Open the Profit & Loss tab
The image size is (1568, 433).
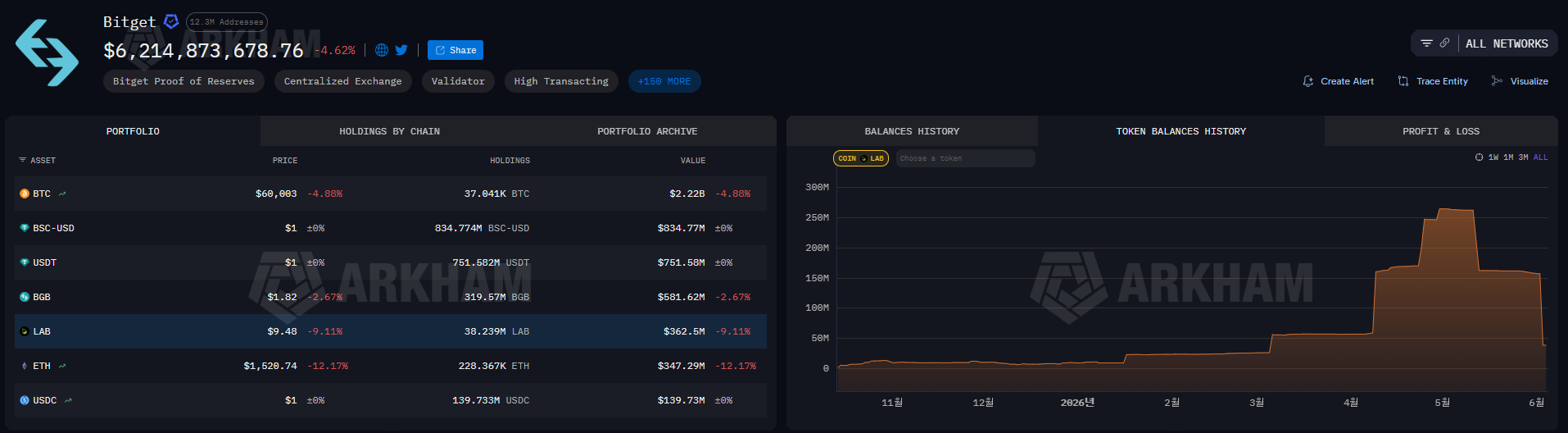(x=1441, y=131)
